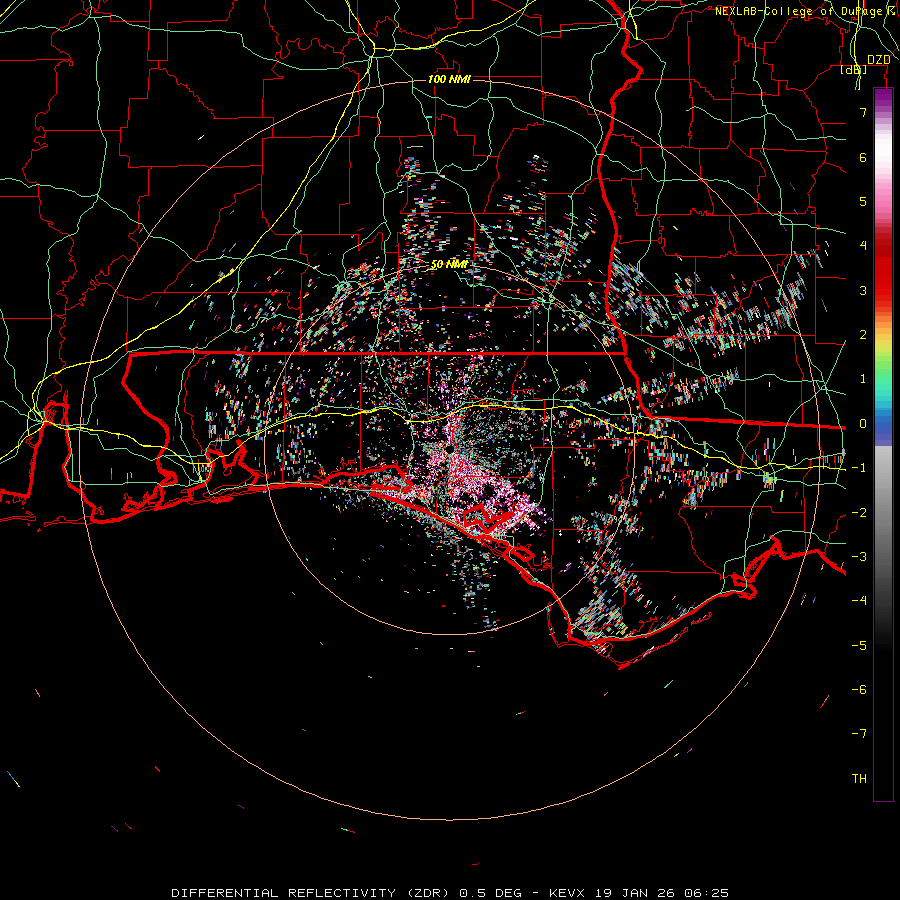Select the scale value 5 label

pos(863,201)
